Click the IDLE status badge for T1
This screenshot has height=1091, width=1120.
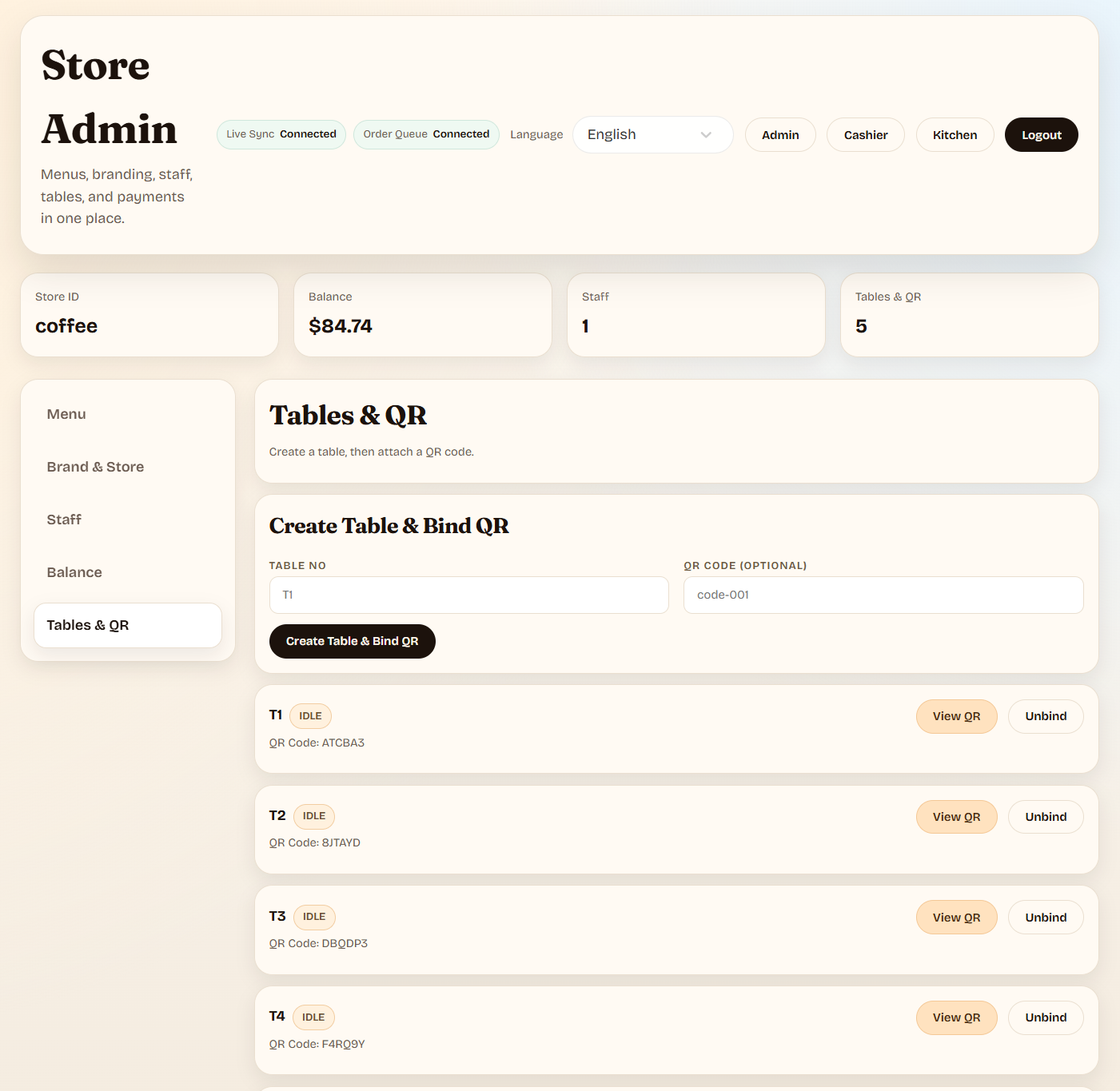310,716
